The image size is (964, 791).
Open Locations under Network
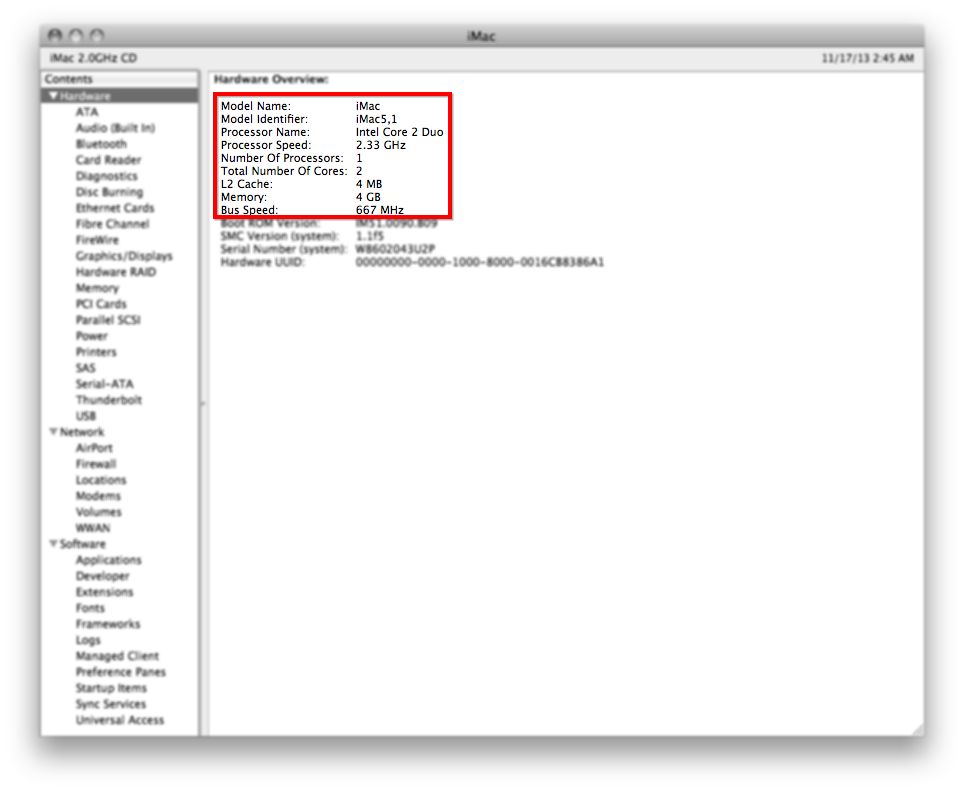tap(101, 479)
